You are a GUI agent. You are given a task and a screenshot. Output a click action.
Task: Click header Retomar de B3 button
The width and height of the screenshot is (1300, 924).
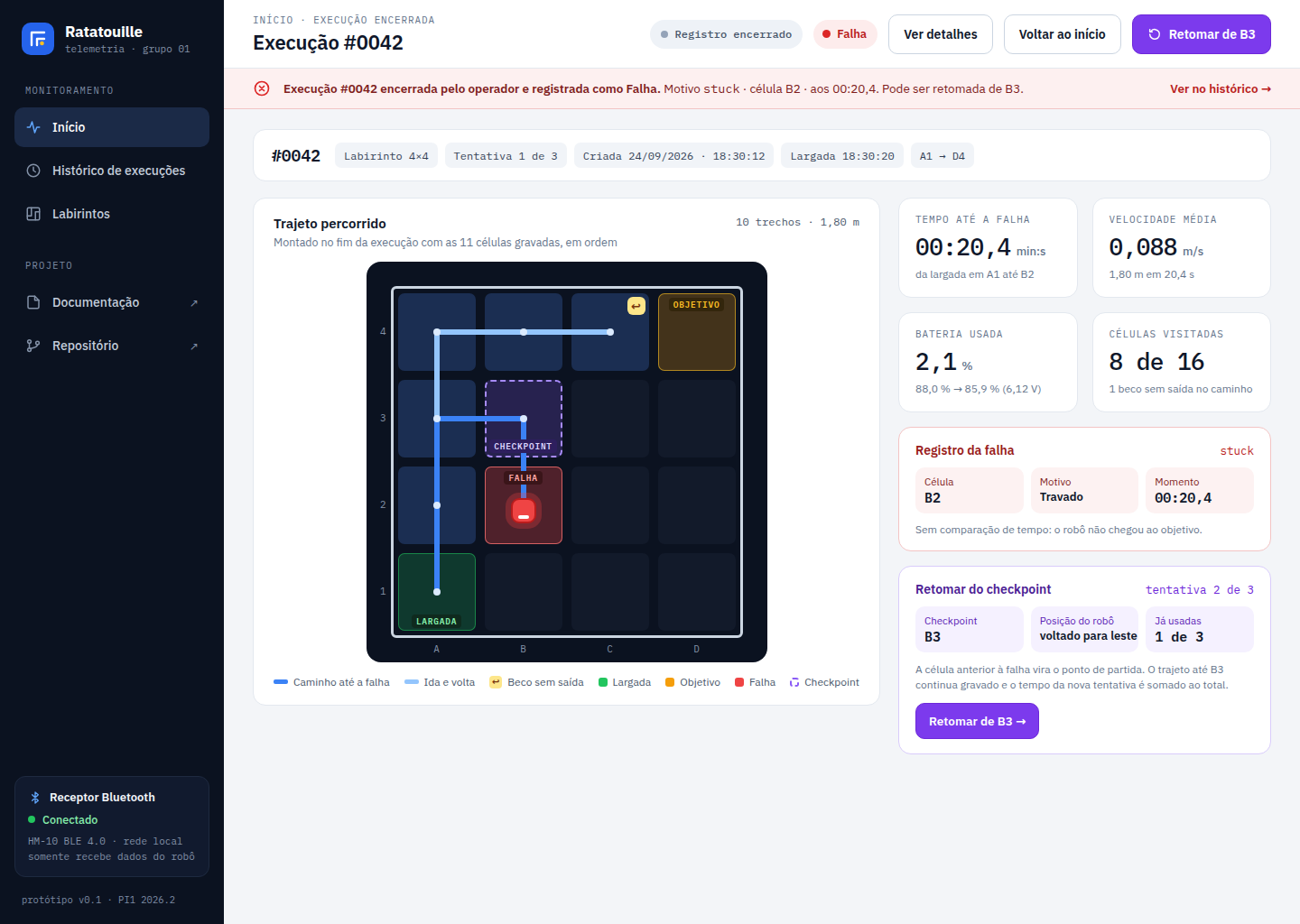click(x=1202, y=34)
